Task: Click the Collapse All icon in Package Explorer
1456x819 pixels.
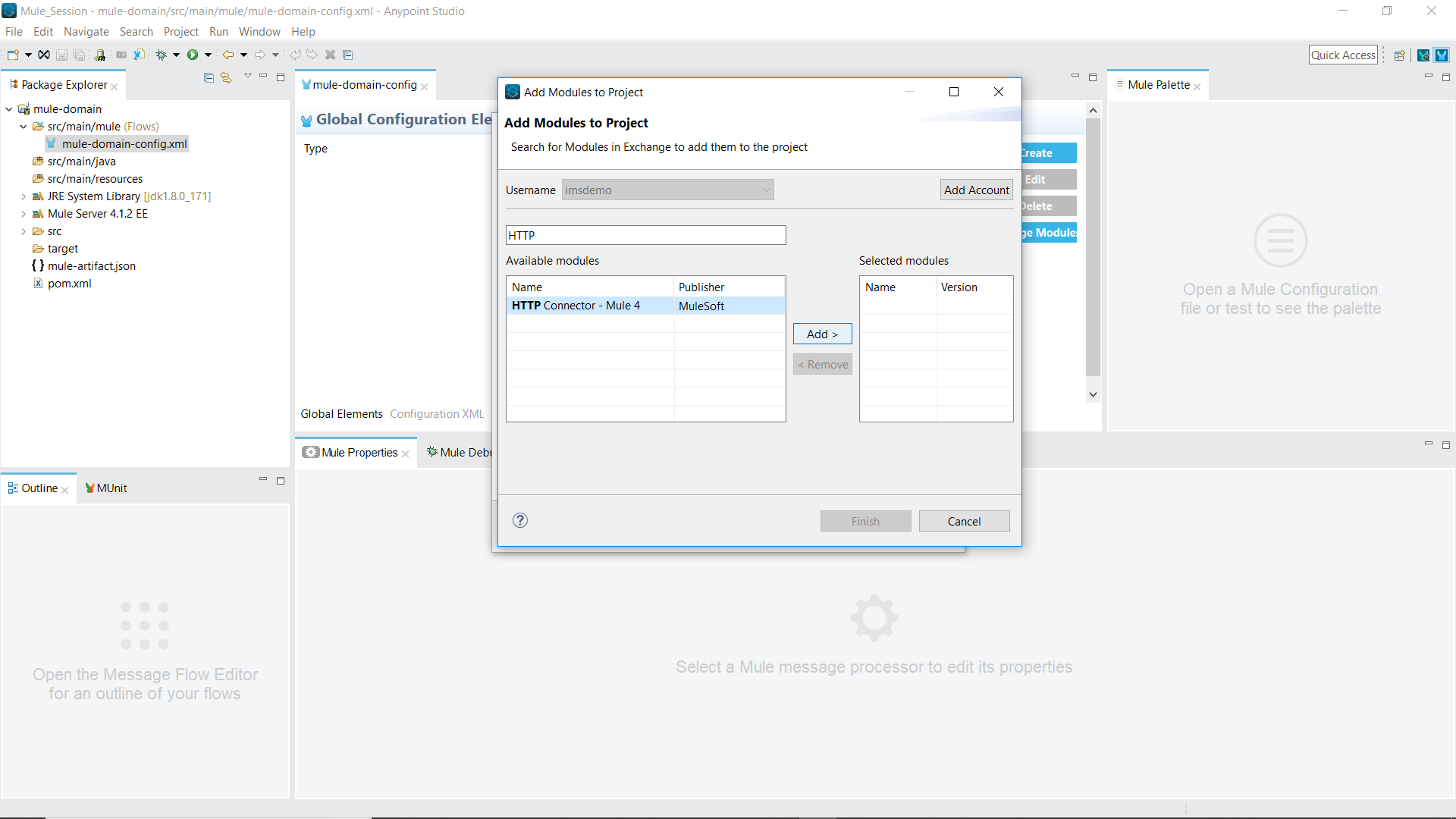Action: pos(209,77)
